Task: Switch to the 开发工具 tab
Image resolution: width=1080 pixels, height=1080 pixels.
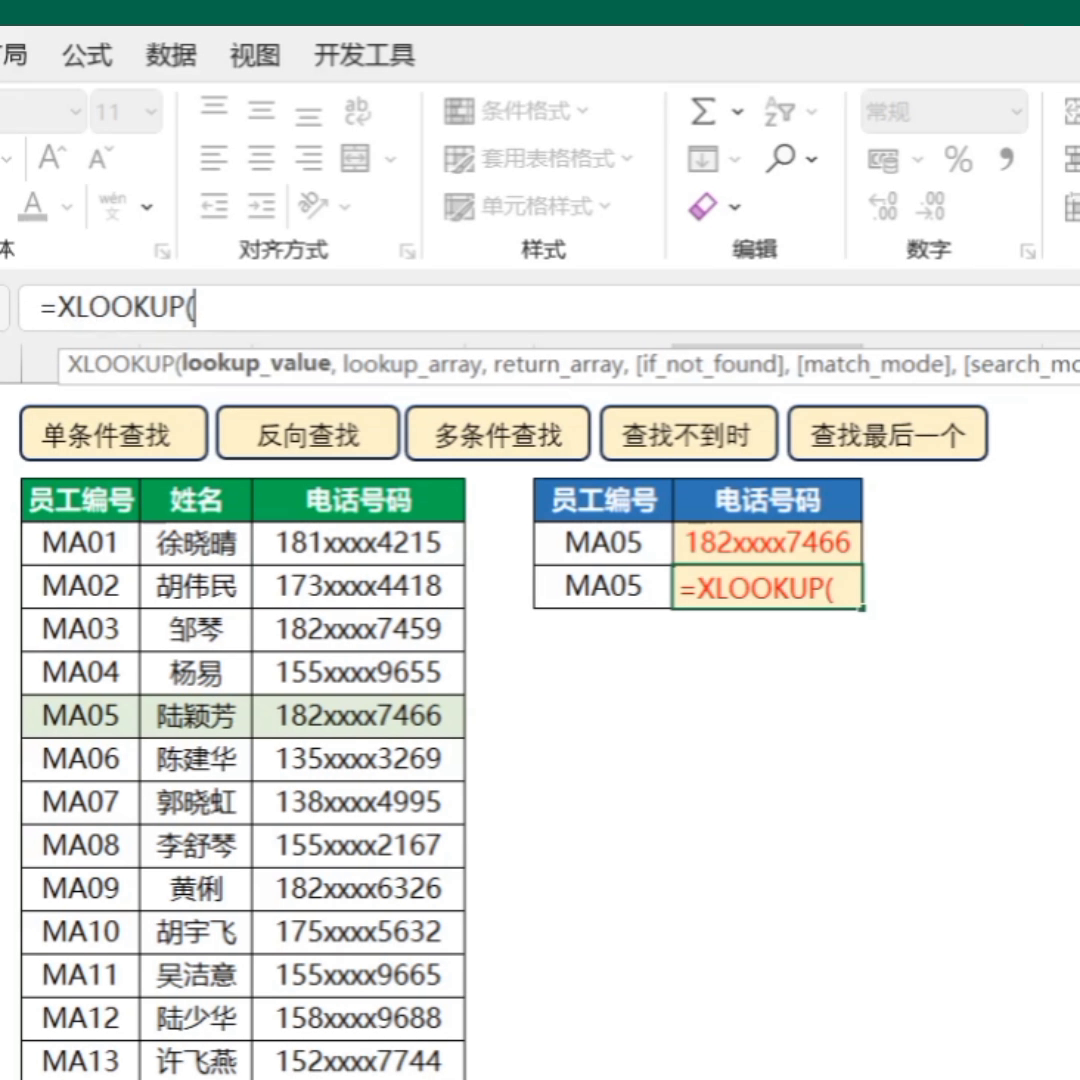Action: (x=364, y=55)
